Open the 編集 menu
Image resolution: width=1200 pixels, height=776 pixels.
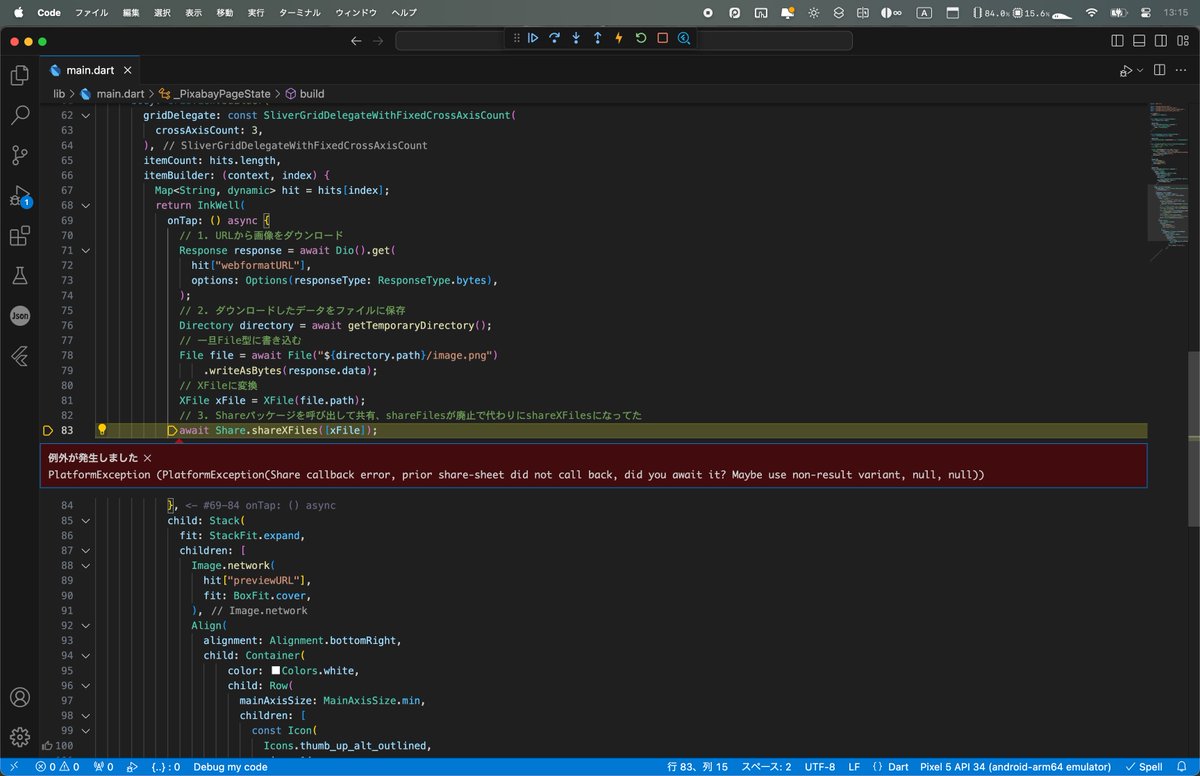point(131,12)
